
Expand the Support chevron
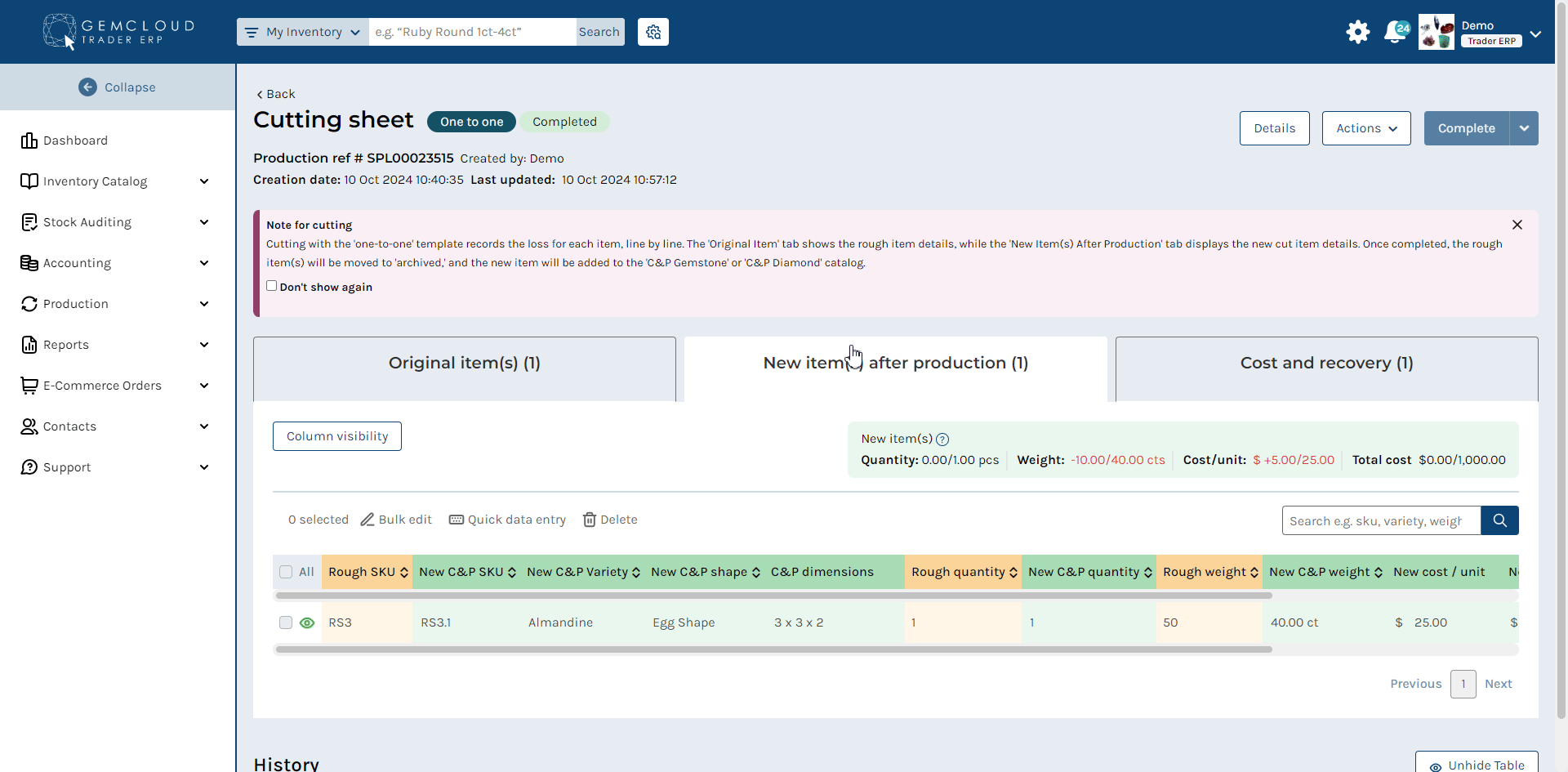coord(204,467)
